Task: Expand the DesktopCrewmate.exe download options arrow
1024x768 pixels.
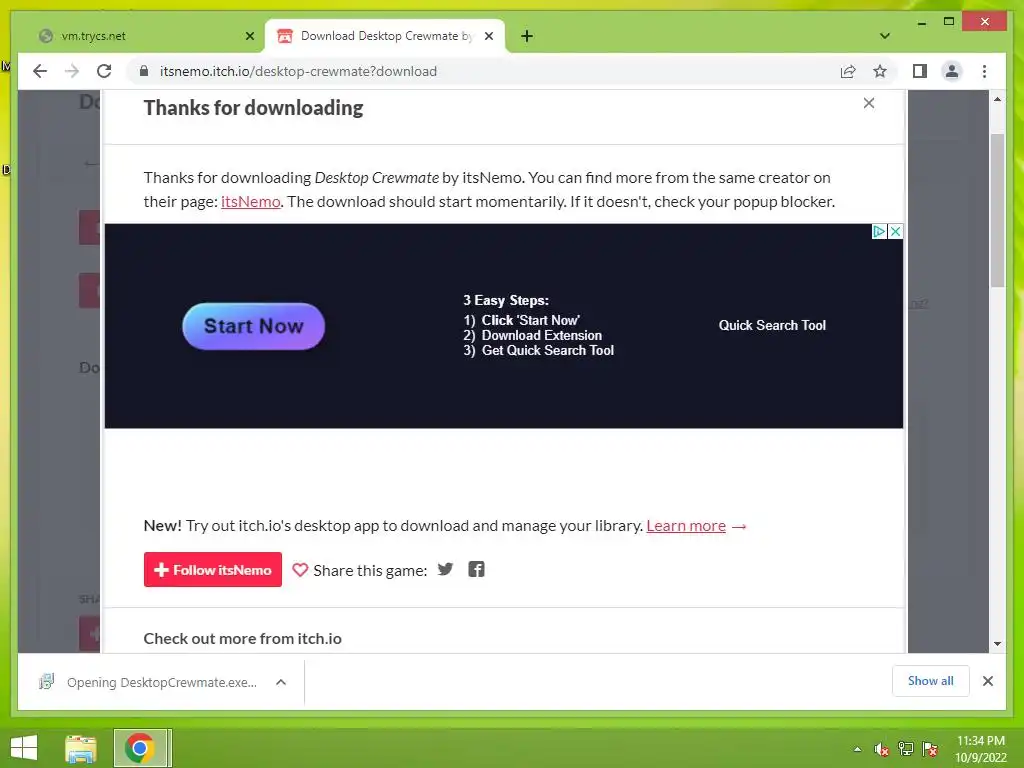Action: 281,682
